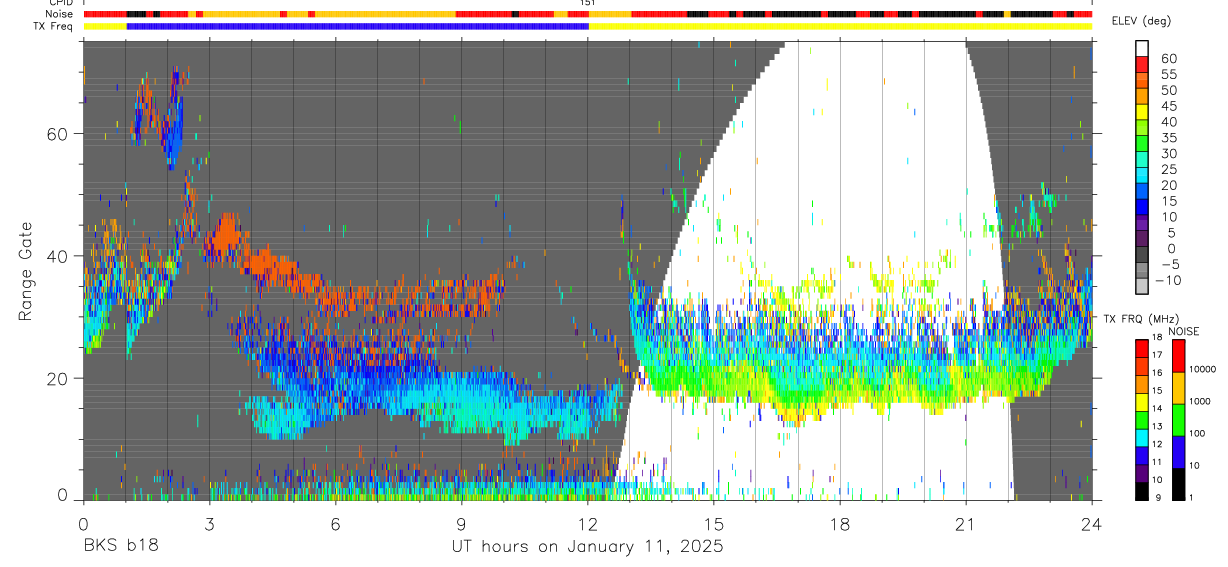This screenshot has width=1228, height=567.
Task: Click the 'ELEV (deg)' colorbar title
Action: click(1142, 20)
